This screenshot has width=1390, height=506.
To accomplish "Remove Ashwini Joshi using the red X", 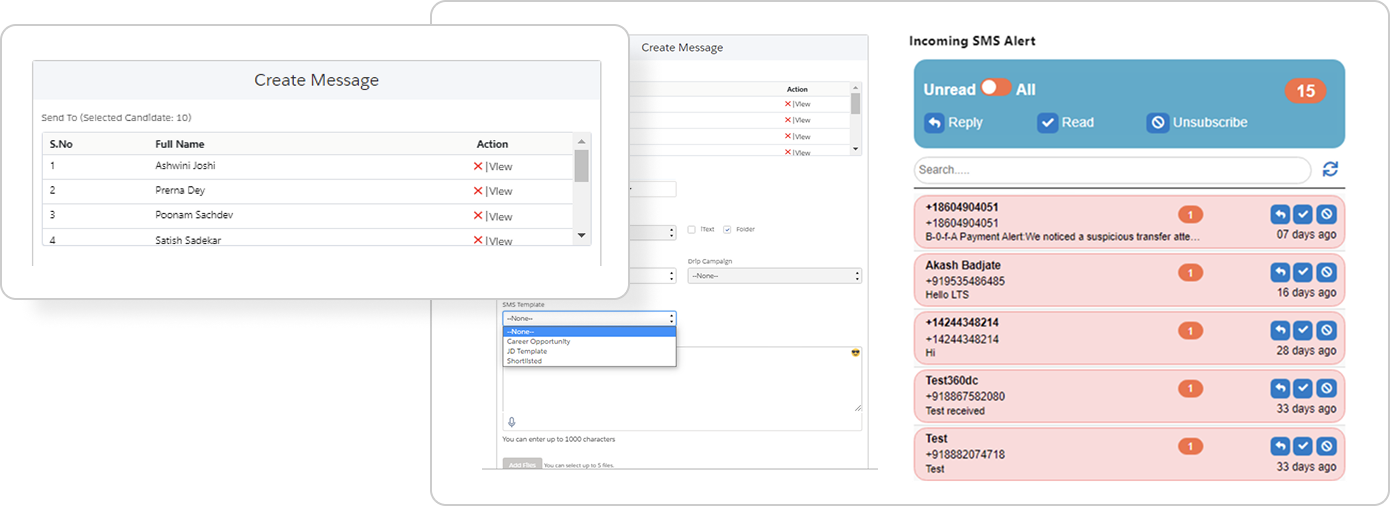I will coord(478,166).
